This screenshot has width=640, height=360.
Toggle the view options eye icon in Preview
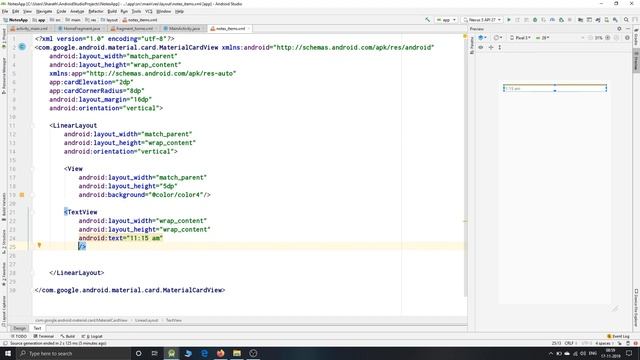[480, 47]
